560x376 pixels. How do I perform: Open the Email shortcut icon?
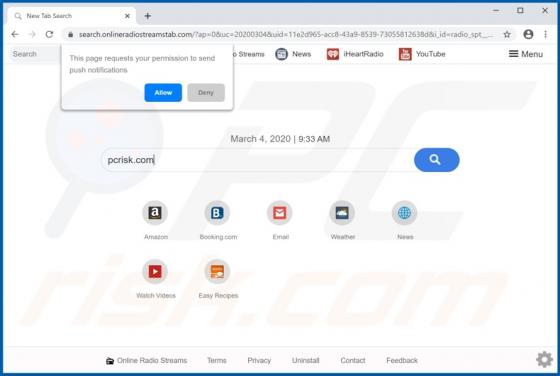pyautogui.click(x=280, y=213)
